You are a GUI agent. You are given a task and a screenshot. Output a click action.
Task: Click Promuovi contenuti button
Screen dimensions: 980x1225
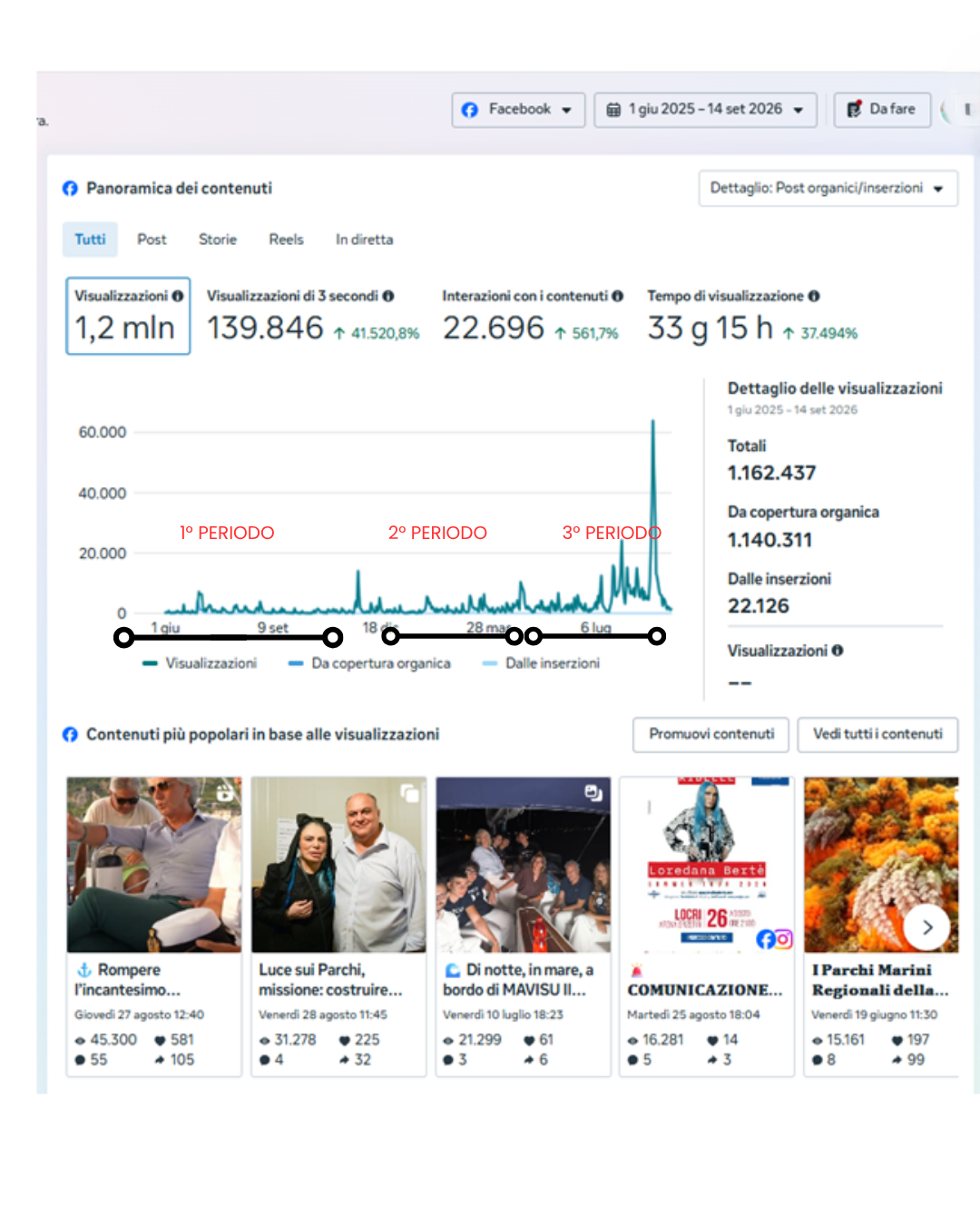click(x=711, y=734)
